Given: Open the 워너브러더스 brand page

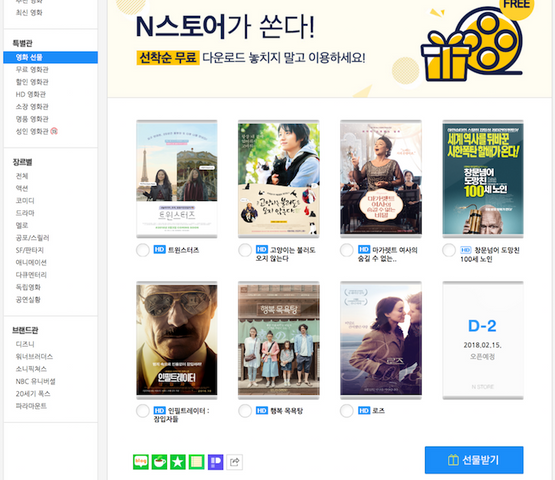Looking at the screenshot, I should [x=34, y=356].
